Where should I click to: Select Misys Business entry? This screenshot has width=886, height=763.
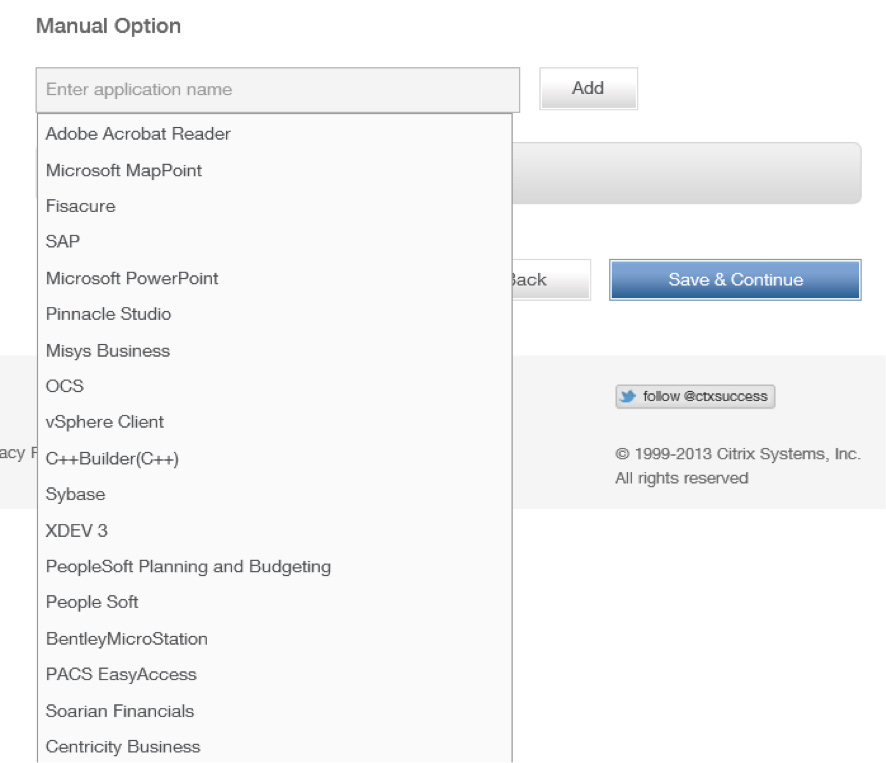tap(275, 350)
